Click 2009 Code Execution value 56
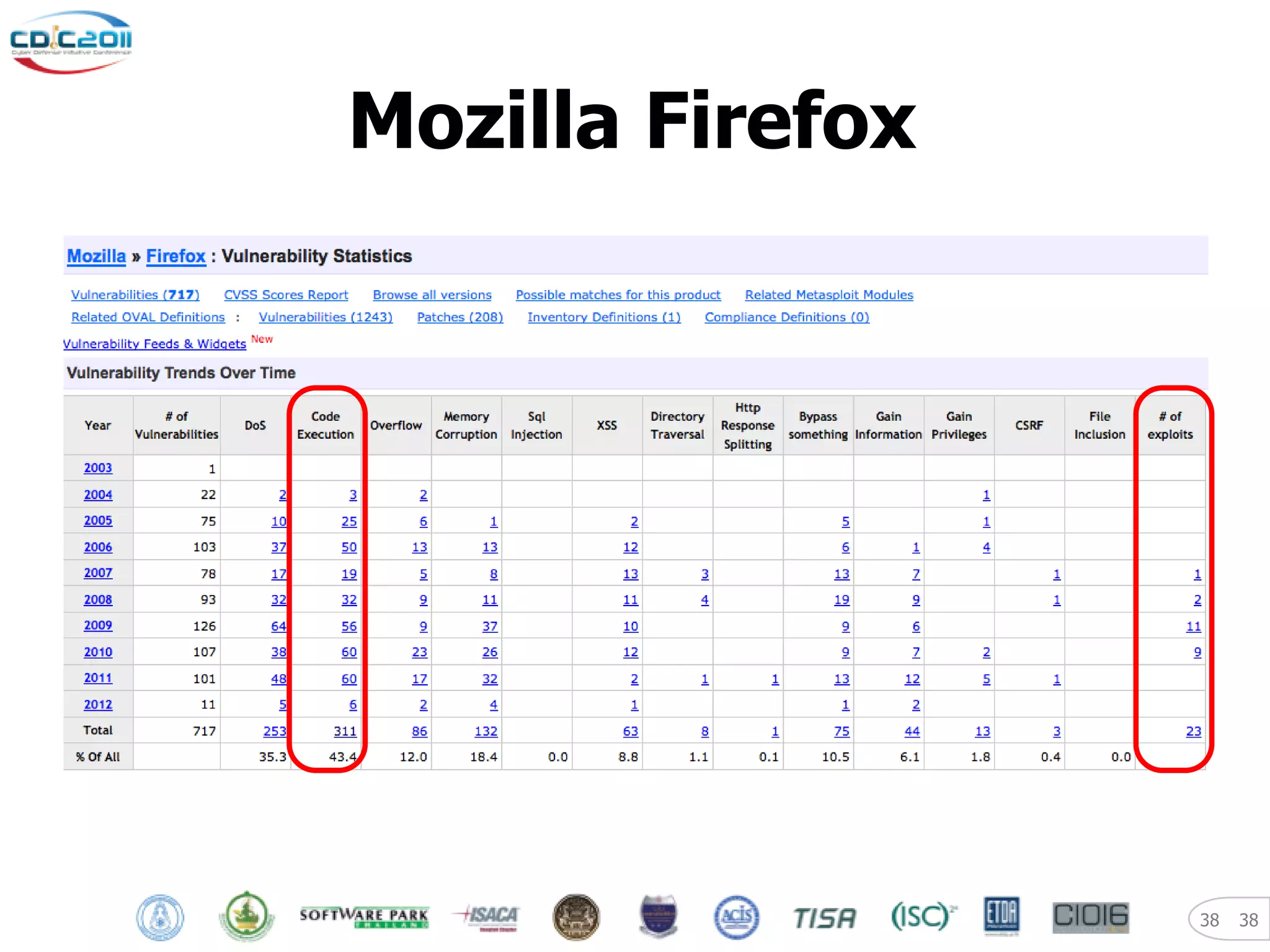This screenshot has height=952, width=1270. pos(349,627)
